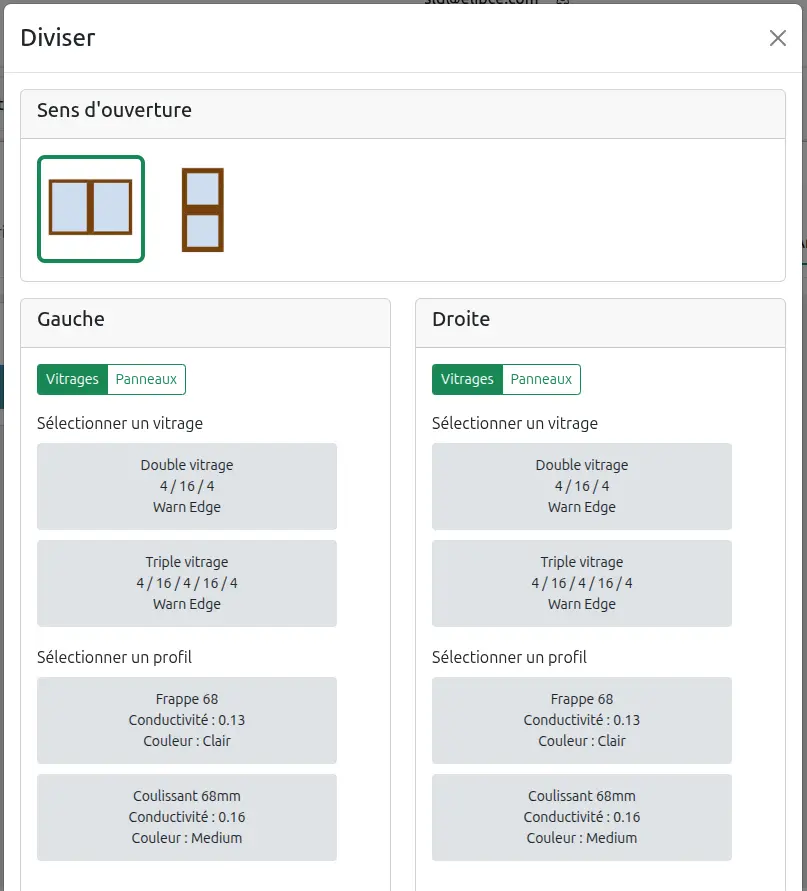
Task: Click the Sens d'ouverture section header
Action: coord(114,111)
